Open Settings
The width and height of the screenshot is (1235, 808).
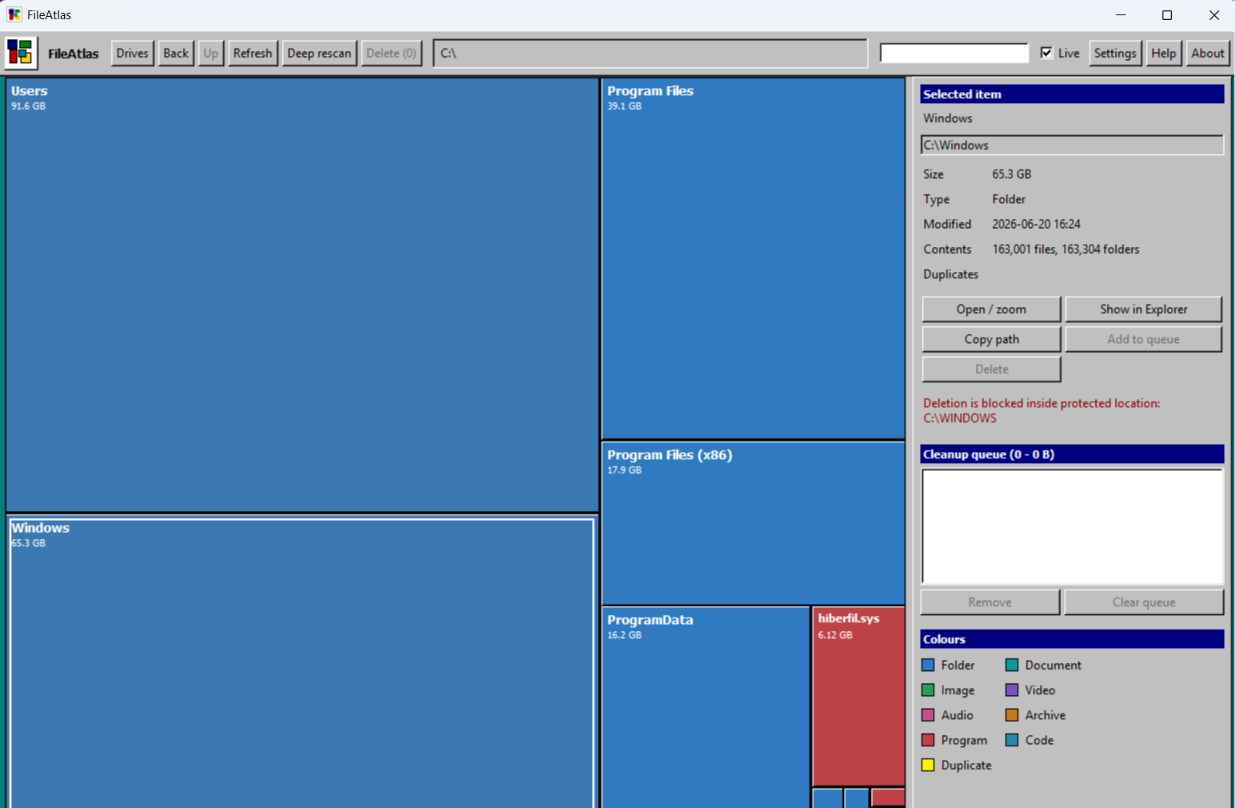point(1115,53)
